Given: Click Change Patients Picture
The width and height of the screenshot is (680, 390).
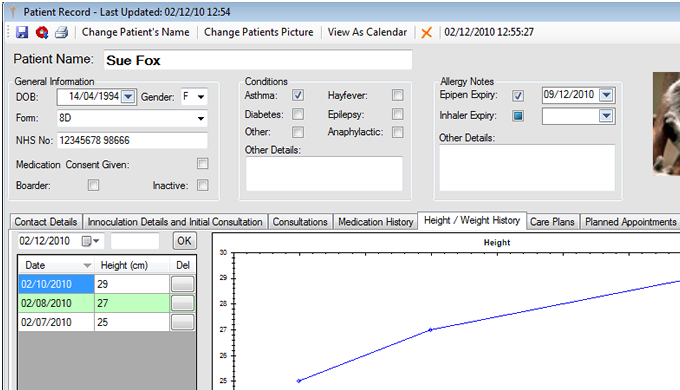Looking at the screenshot, I should [x=258, y=32].
